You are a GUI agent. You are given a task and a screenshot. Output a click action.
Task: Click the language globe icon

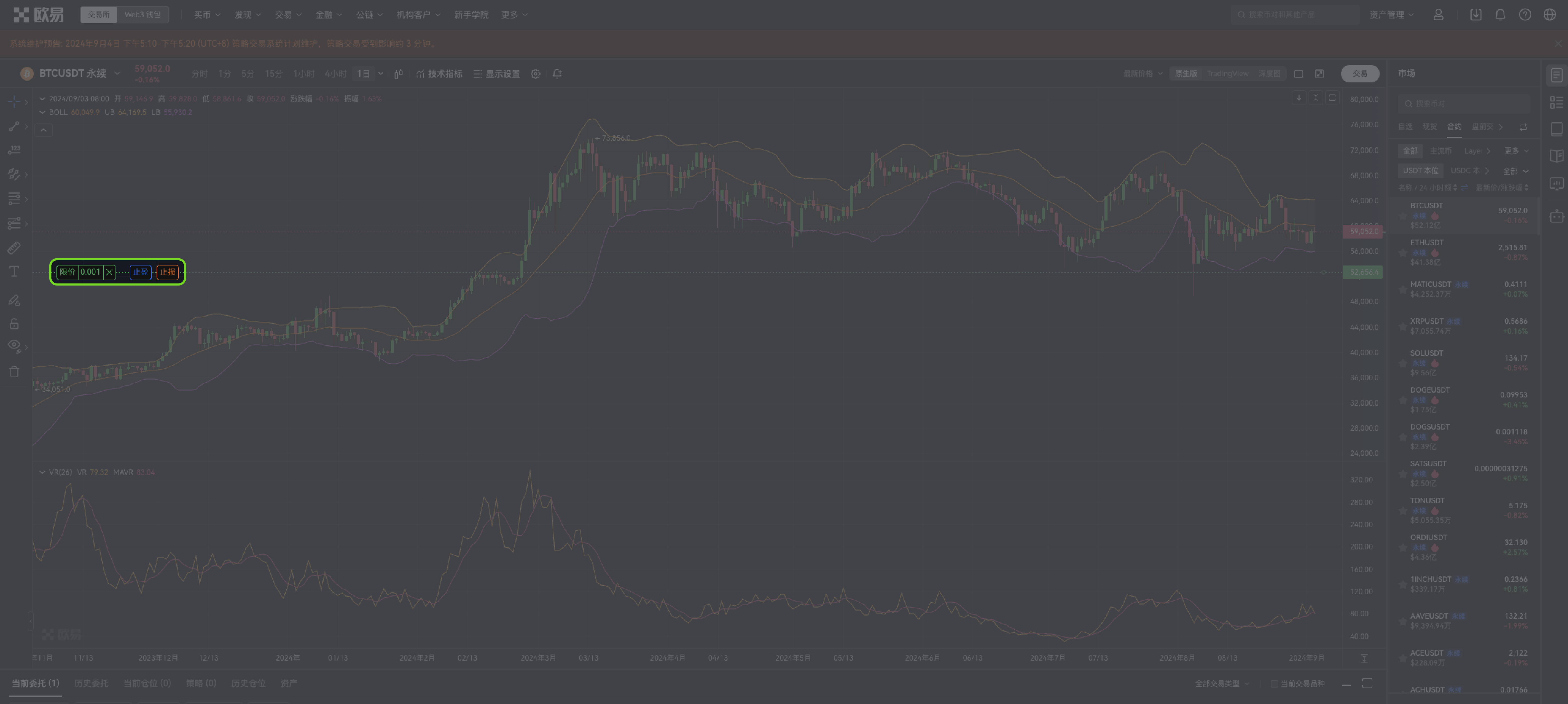1550,15
